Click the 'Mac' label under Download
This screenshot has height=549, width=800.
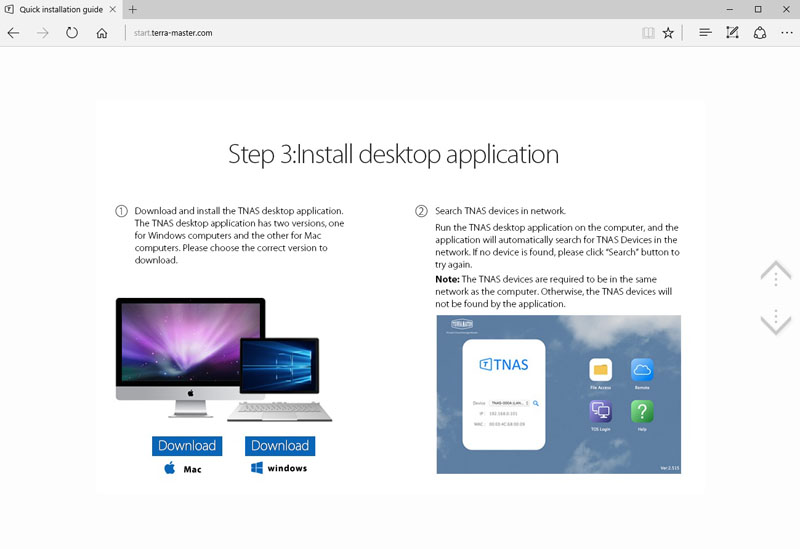(192, 469)
